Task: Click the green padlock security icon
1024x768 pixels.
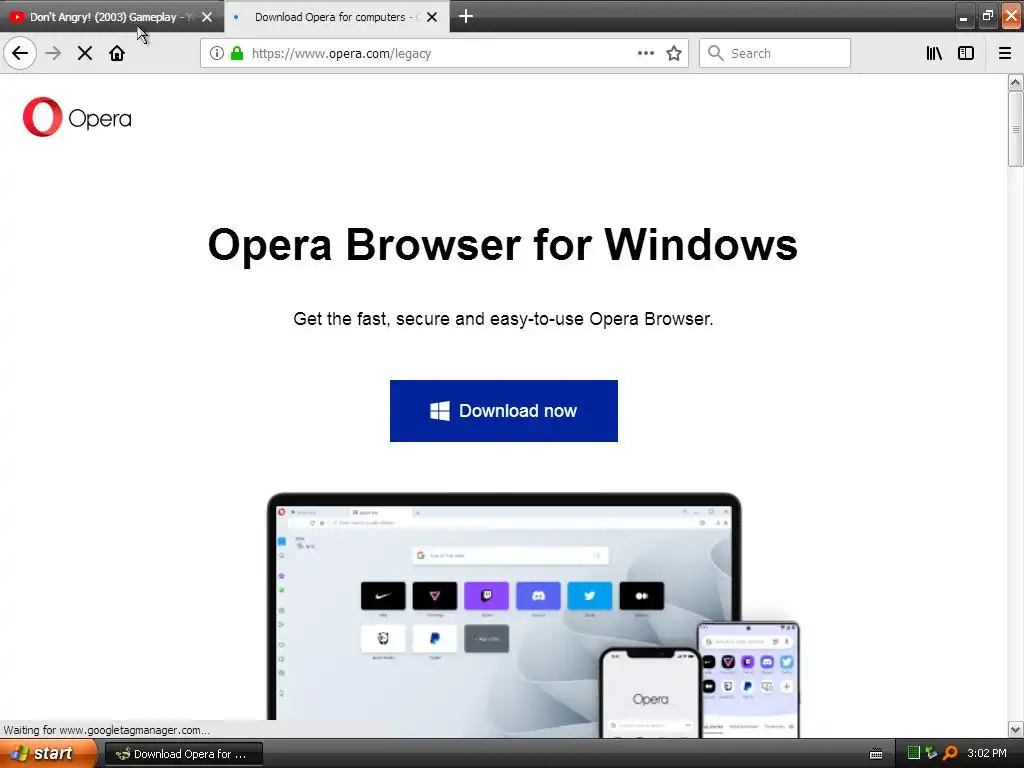Action: (237, 53)
